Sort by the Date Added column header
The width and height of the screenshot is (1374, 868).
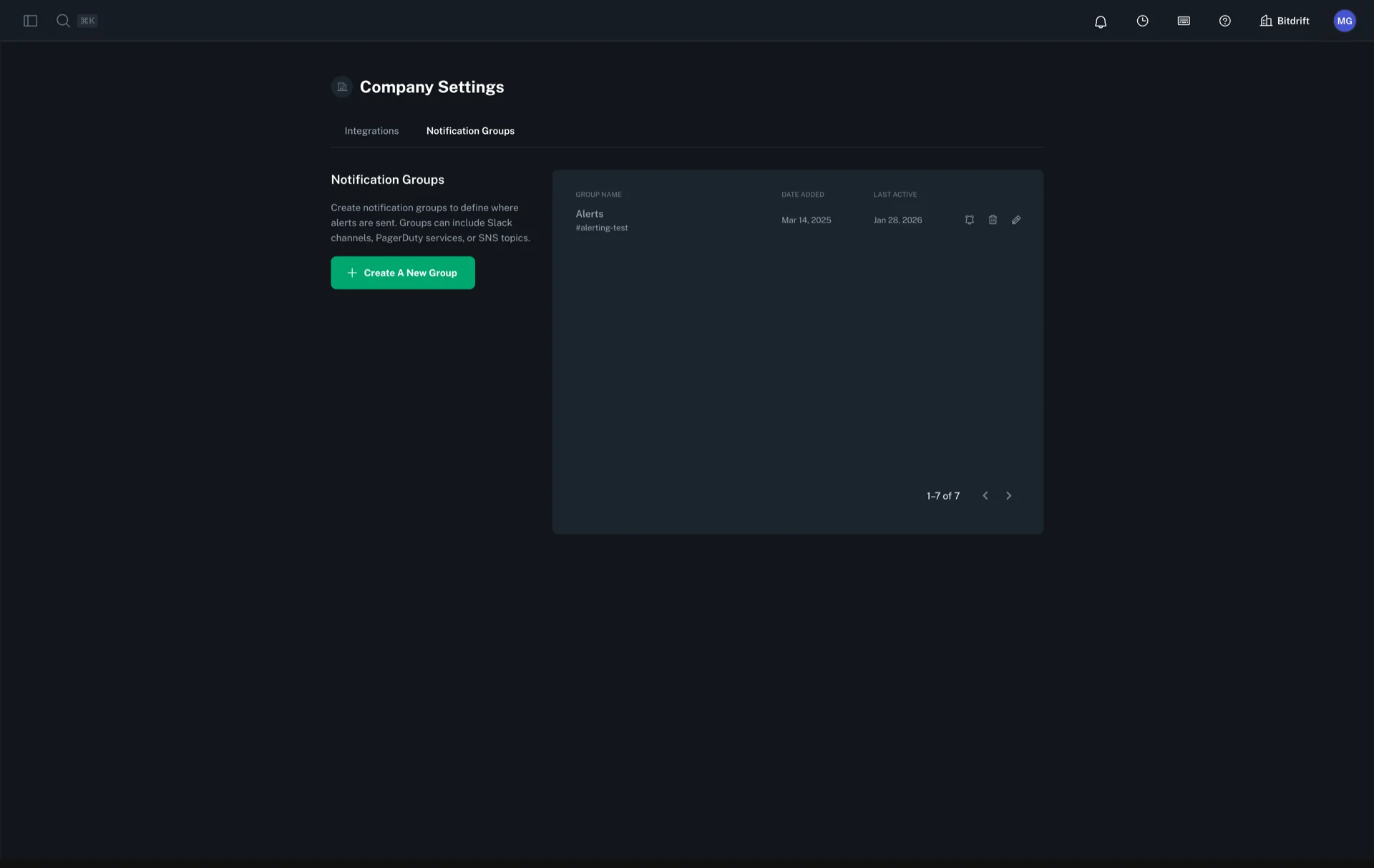[x=803, y=194]
